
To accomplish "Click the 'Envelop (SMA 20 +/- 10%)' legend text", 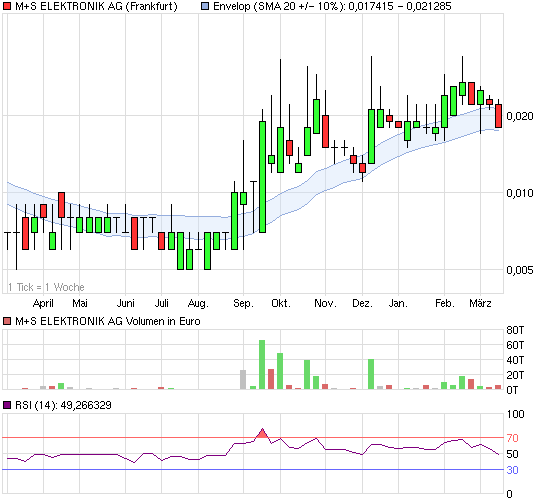I will point(279,6).
